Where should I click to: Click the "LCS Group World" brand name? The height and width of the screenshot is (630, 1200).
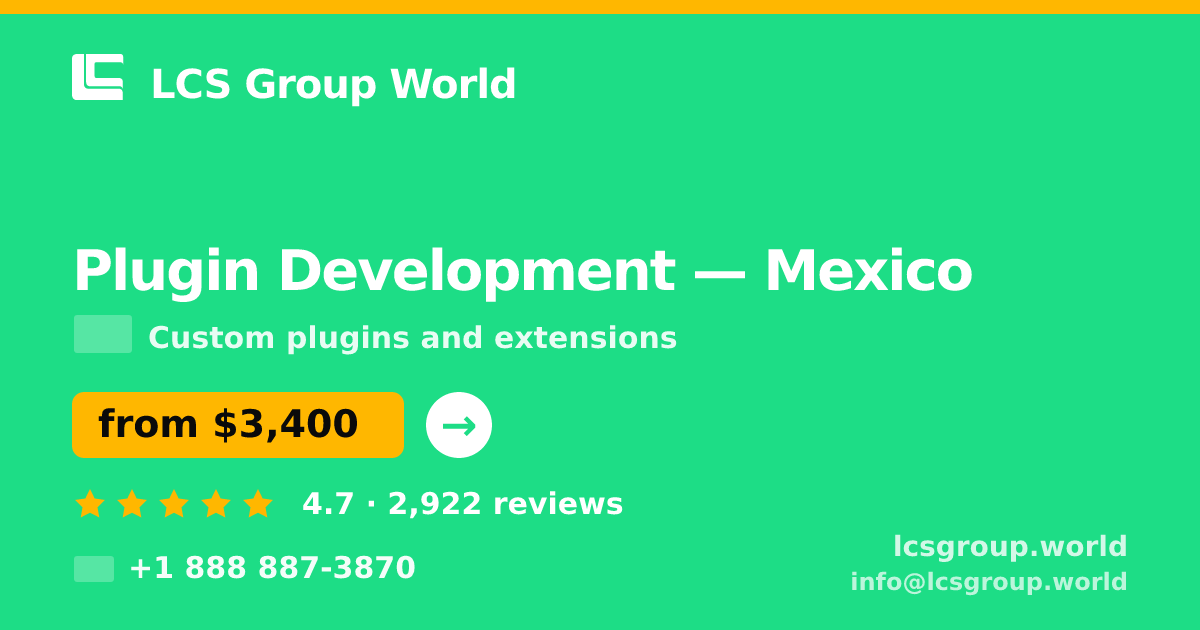pos(333,84)
